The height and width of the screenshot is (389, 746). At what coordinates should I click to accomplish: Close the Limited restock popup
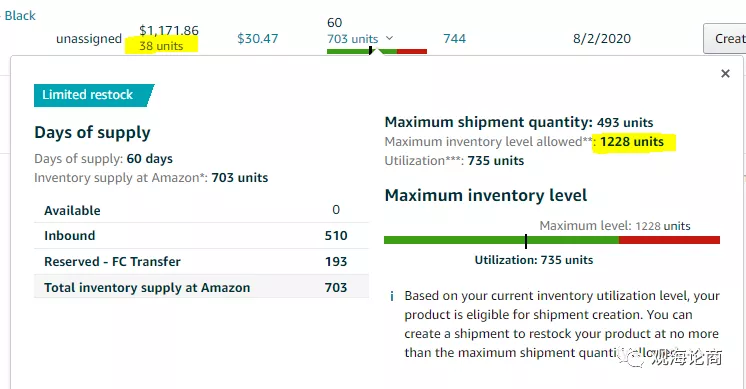(725, 74)
